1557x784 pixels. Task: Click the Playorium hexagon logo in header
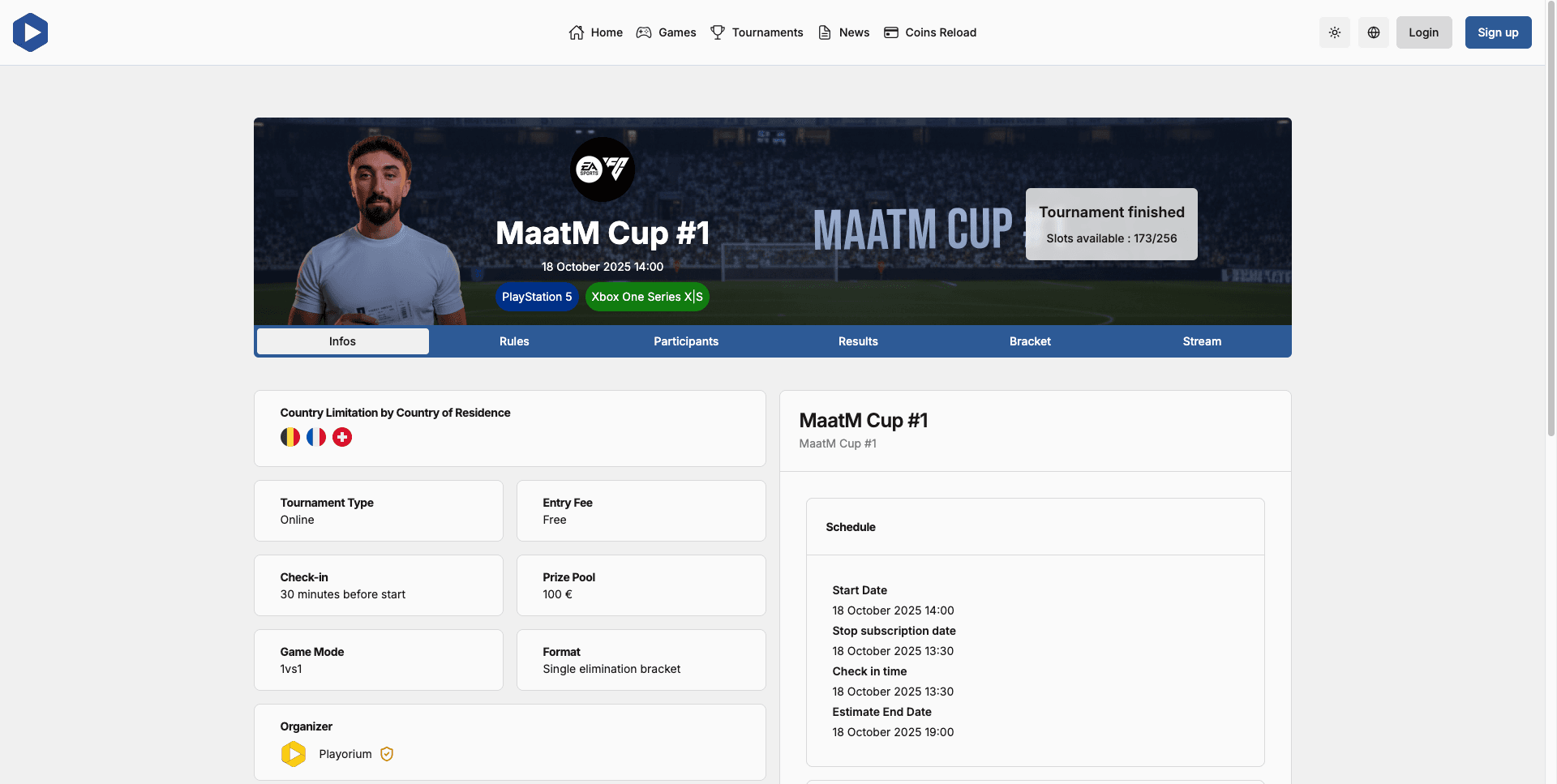tap(30, 32)
